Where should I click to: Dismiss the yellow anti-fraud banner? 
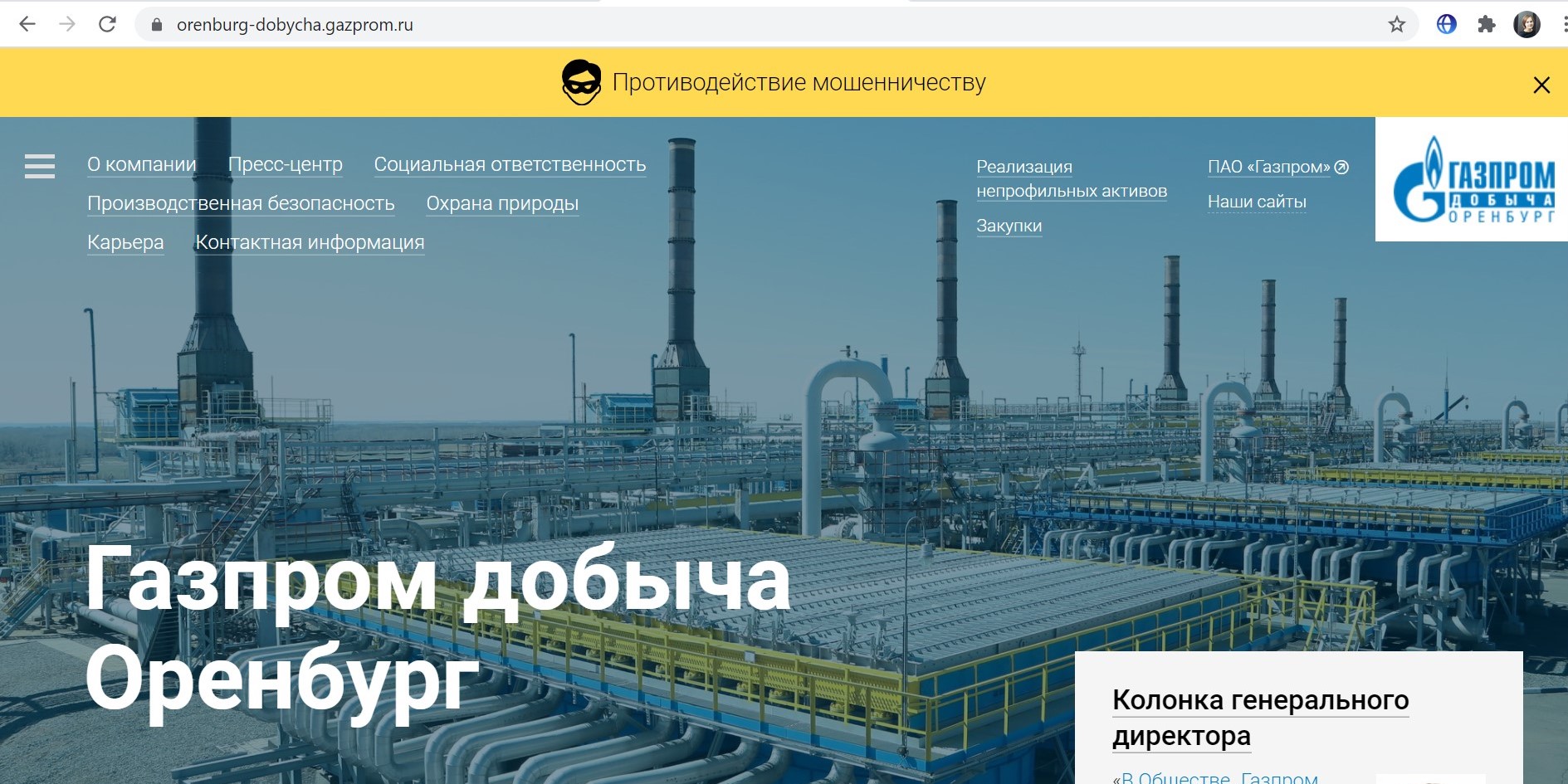[1541, 85]
